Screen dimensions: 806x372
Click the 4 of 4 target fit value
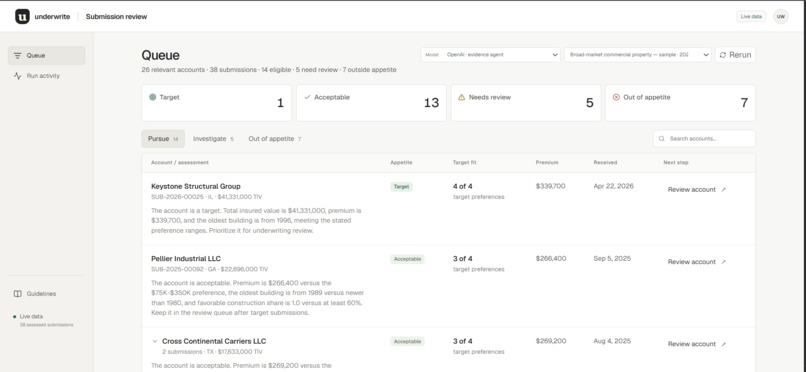pos(463,187)
